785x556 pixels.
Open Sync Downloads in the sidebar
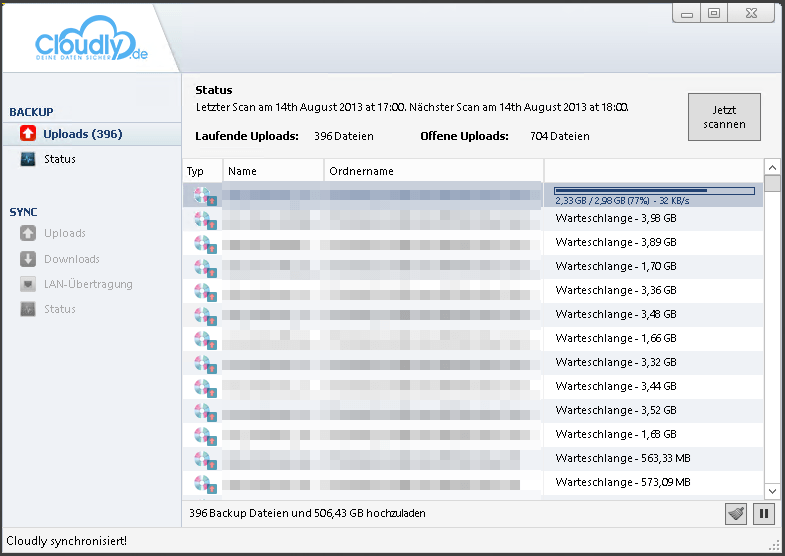click(x=72, y=259)
